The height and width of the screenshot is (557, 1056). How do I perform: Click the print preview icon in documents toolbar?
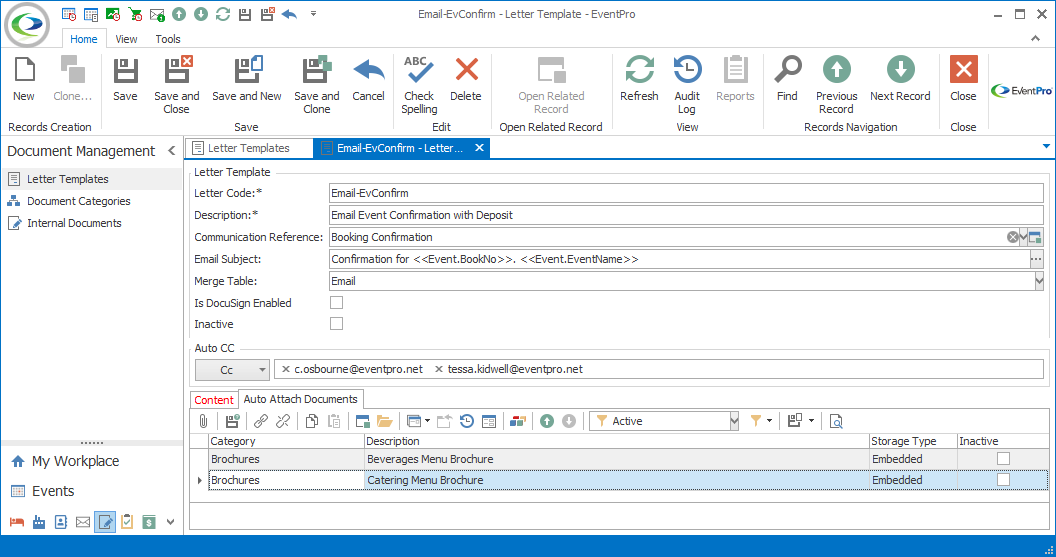point(836,422)
